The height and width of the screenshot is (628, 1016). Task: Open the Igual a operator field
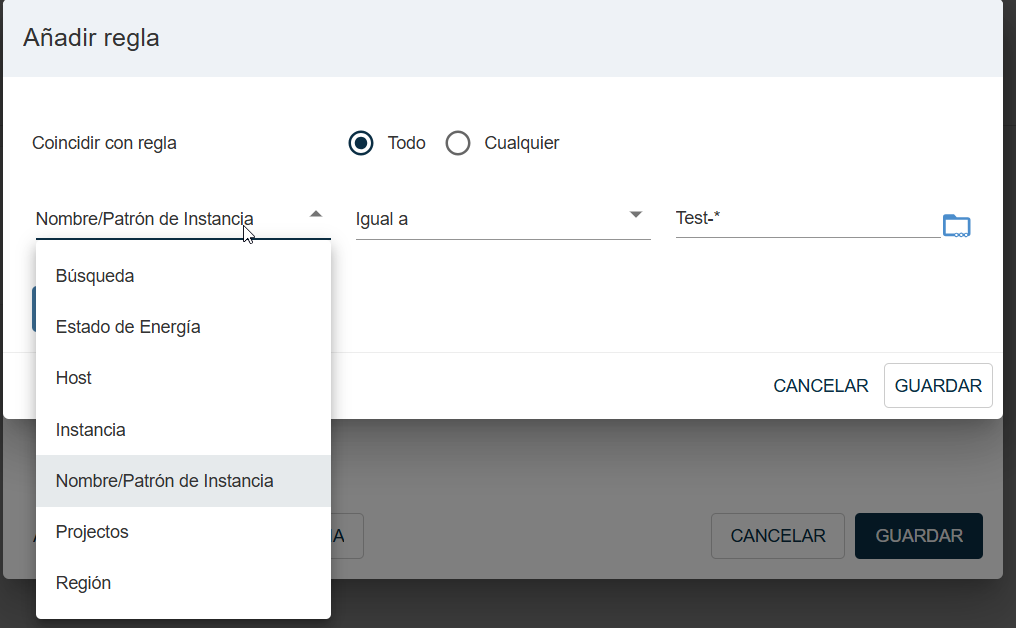(490, 219)
